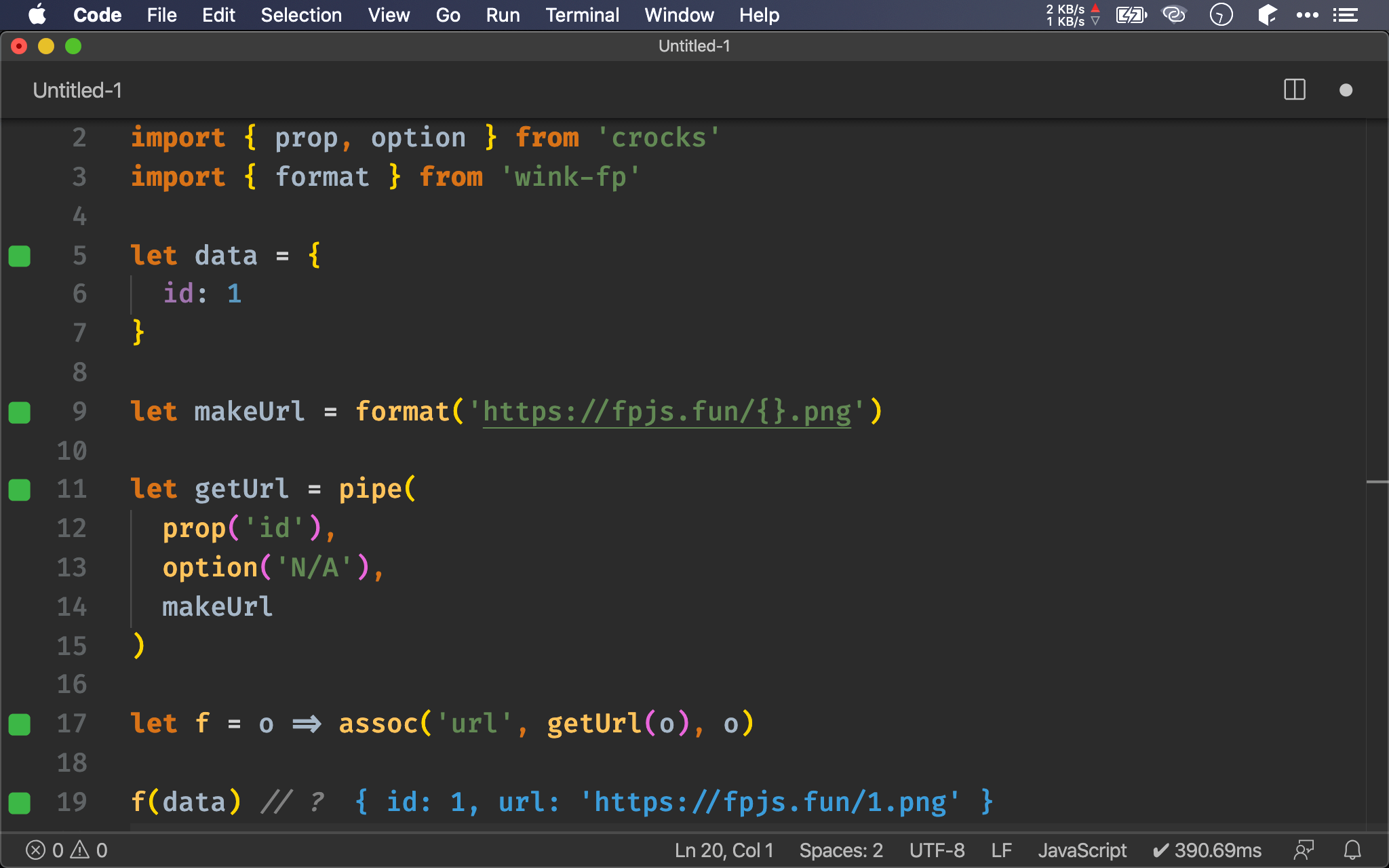Viewport: 1389px width, 868px height.
Task: Click the prop('id') call on line 12
Action: pyautogui.click(x=241, y=528)
